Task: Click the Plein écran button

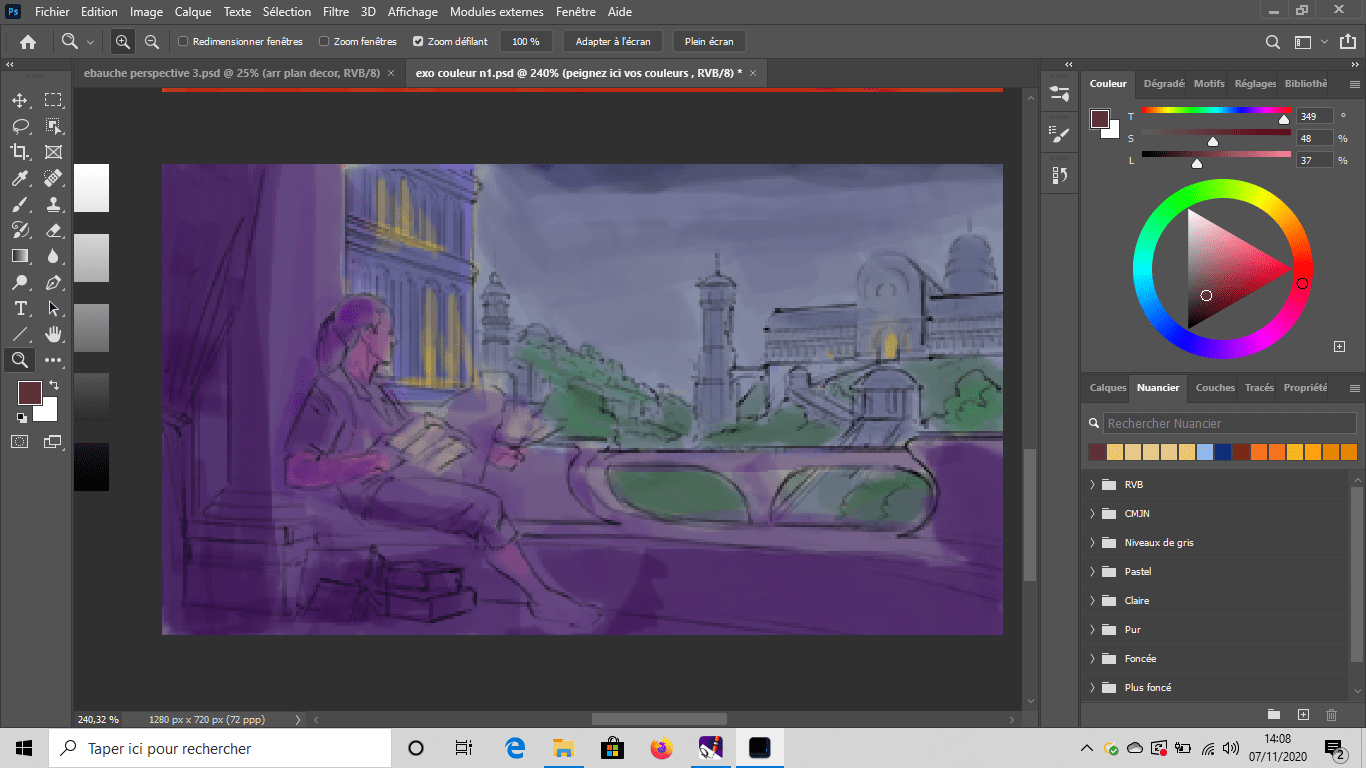Action: click(708, 42)
